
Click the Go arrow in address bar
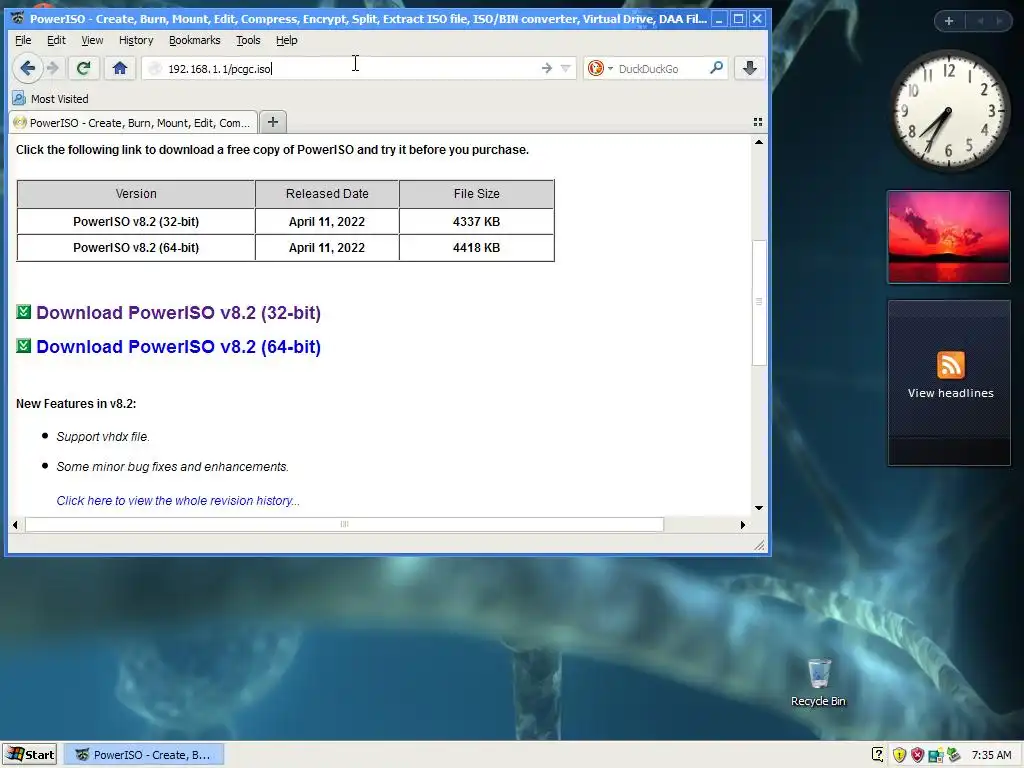tap(547, 68)
